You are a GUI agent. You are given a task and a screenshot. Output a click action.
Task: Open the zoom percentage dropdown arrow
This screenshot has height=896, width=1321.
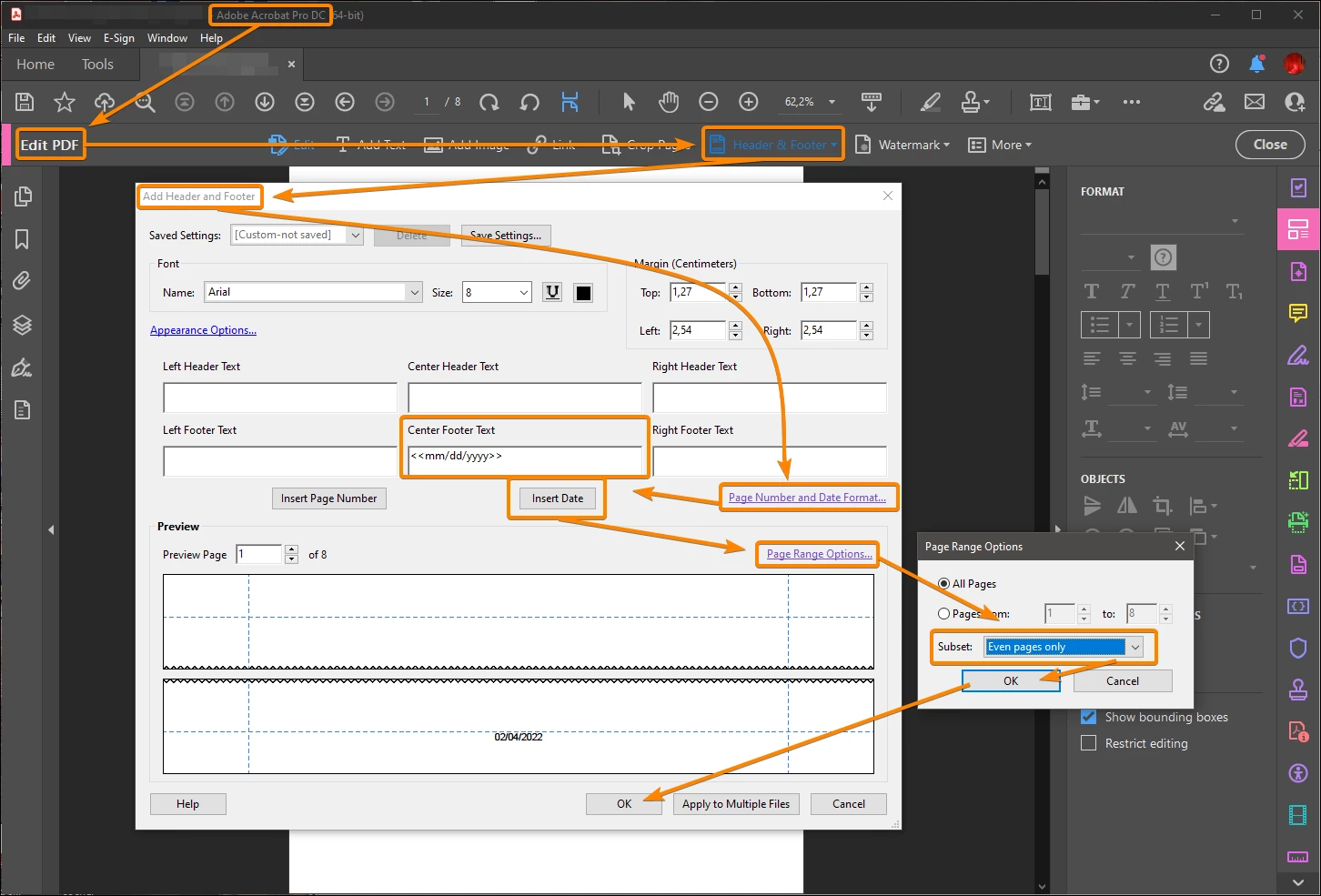(x=833, y=102)
